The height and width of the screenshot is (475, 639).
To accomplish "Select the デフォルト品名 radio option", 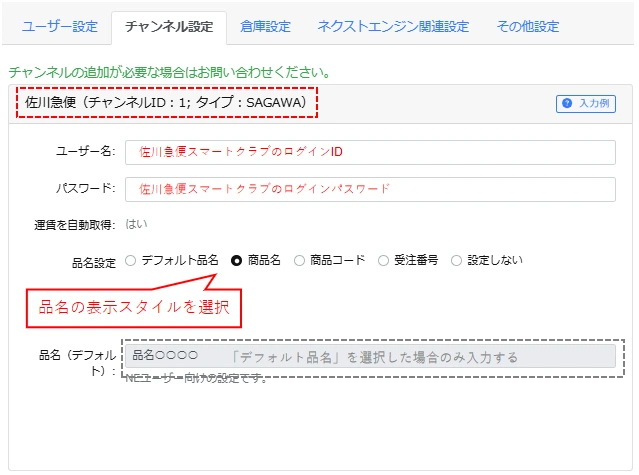I will click(x=130, y=260).
